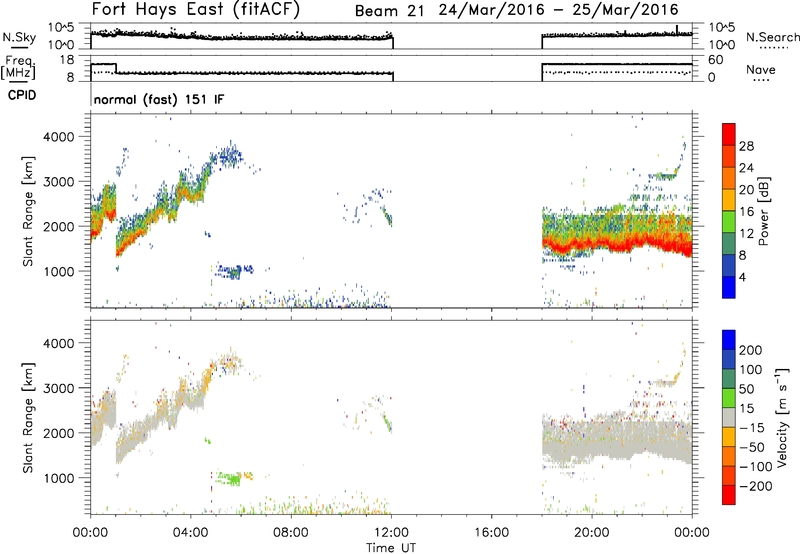This screenshot has width=800, height=554.
Task: Click the '04:00' time axis tick label
Action: (x=191, y=533)
